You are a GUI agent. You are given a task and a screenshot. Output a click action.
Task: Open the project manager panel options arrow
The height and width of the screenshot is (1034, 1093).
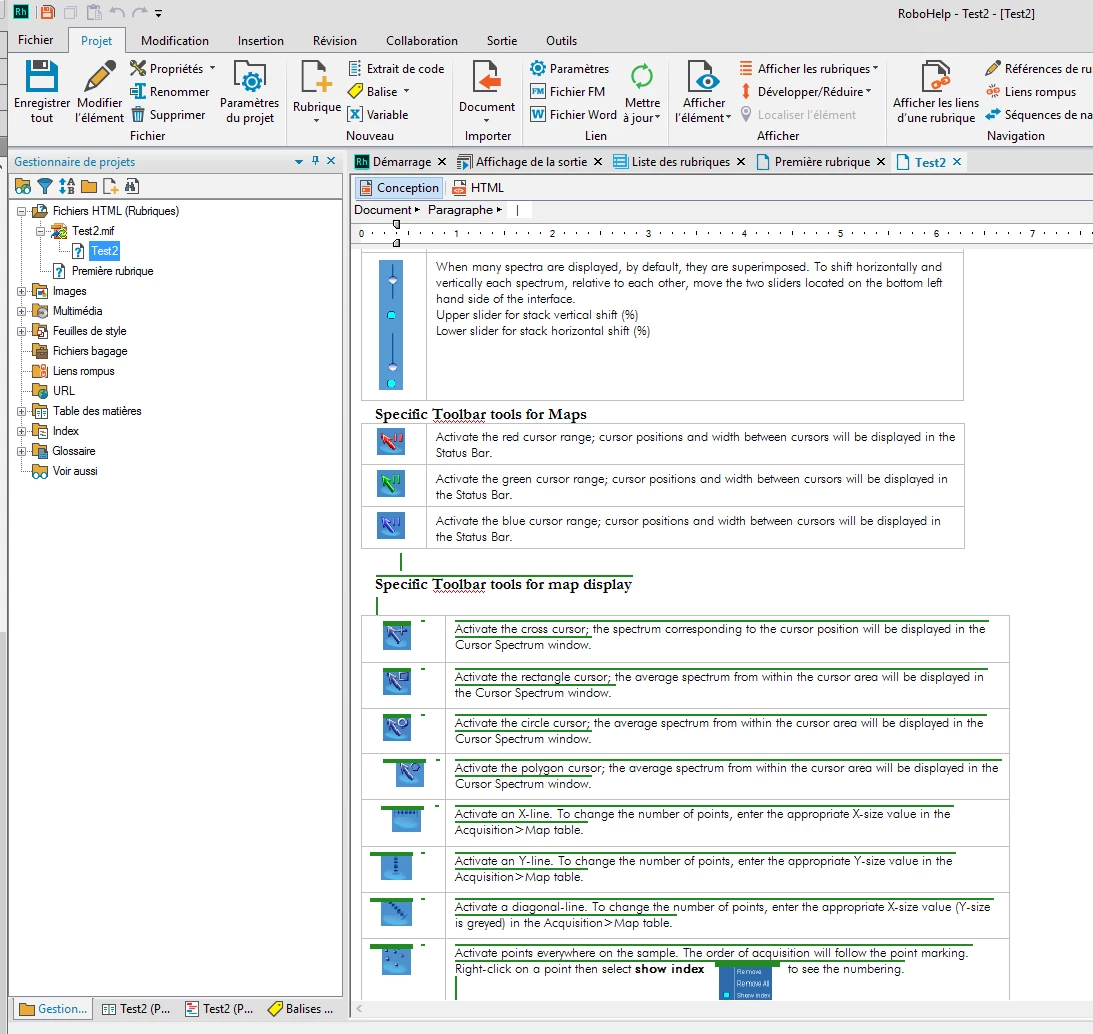click(299, 162)
